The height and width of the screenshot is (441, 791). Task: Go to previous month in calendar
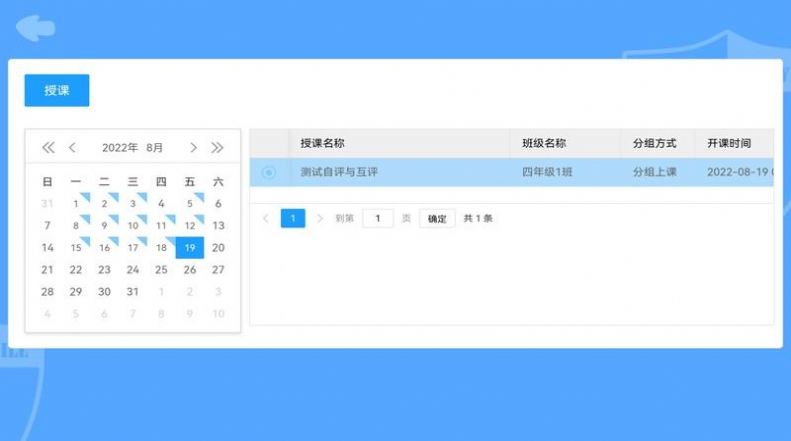pyautogui.click(x=72, y=148)
